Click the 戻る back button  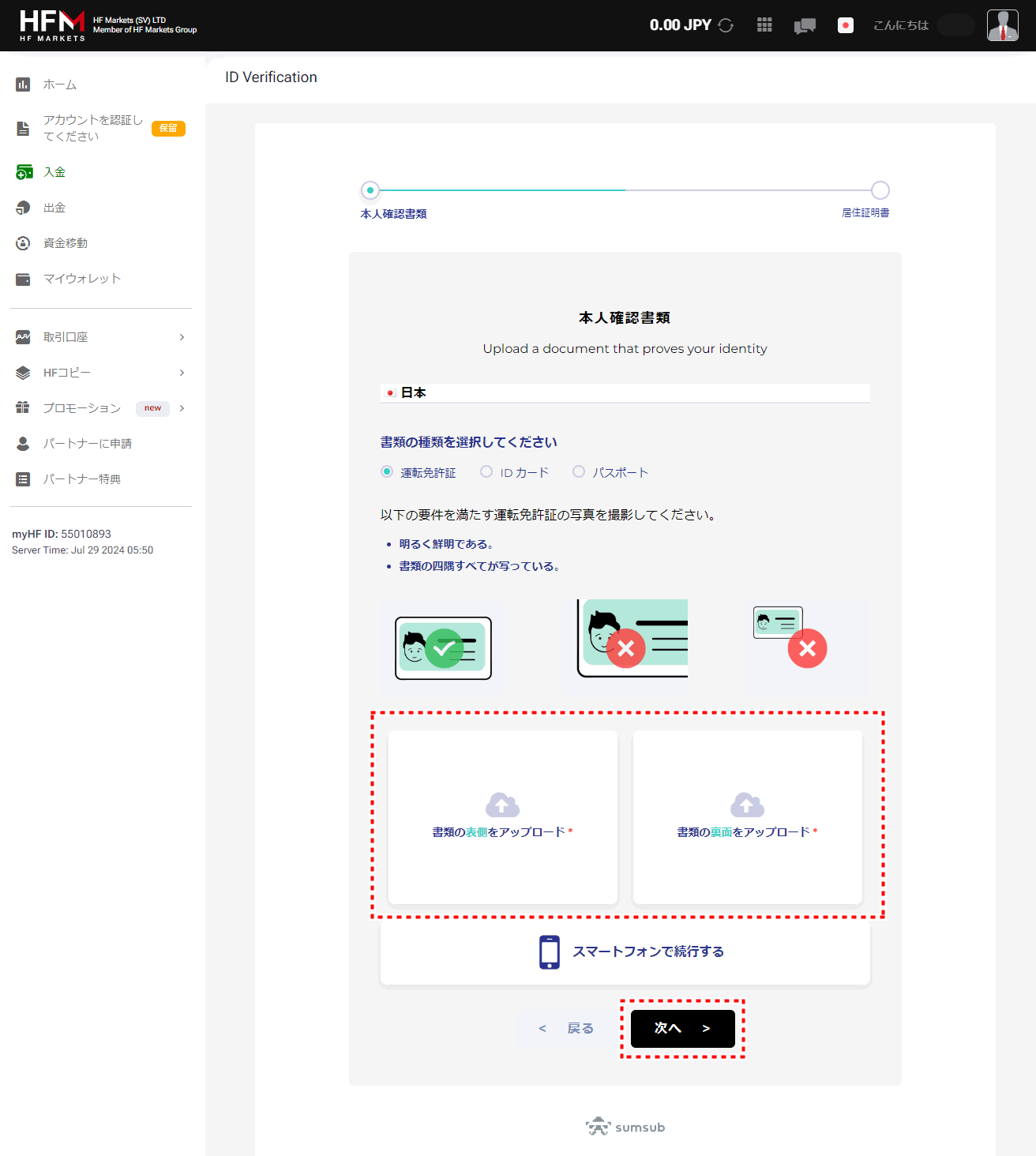click(x=566, y=1028)
